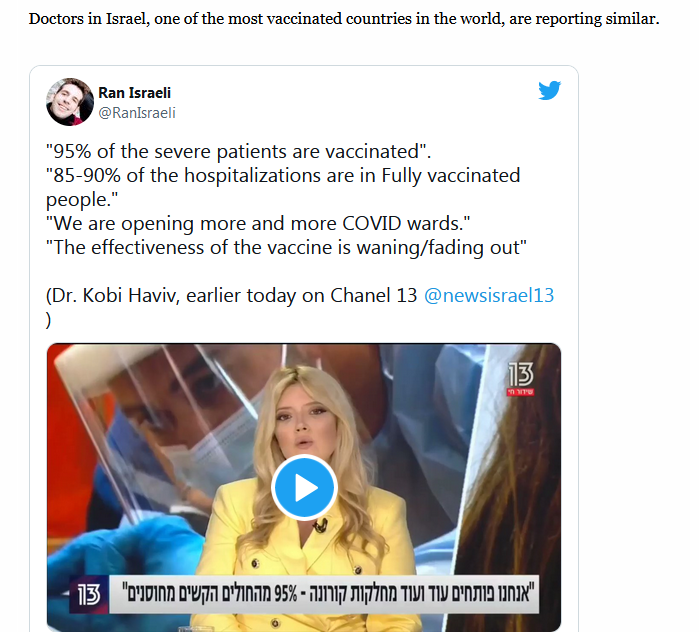Open Ran Israeli's profile avatar
Screen dimensions: 699x632
(x=70, y=102)
